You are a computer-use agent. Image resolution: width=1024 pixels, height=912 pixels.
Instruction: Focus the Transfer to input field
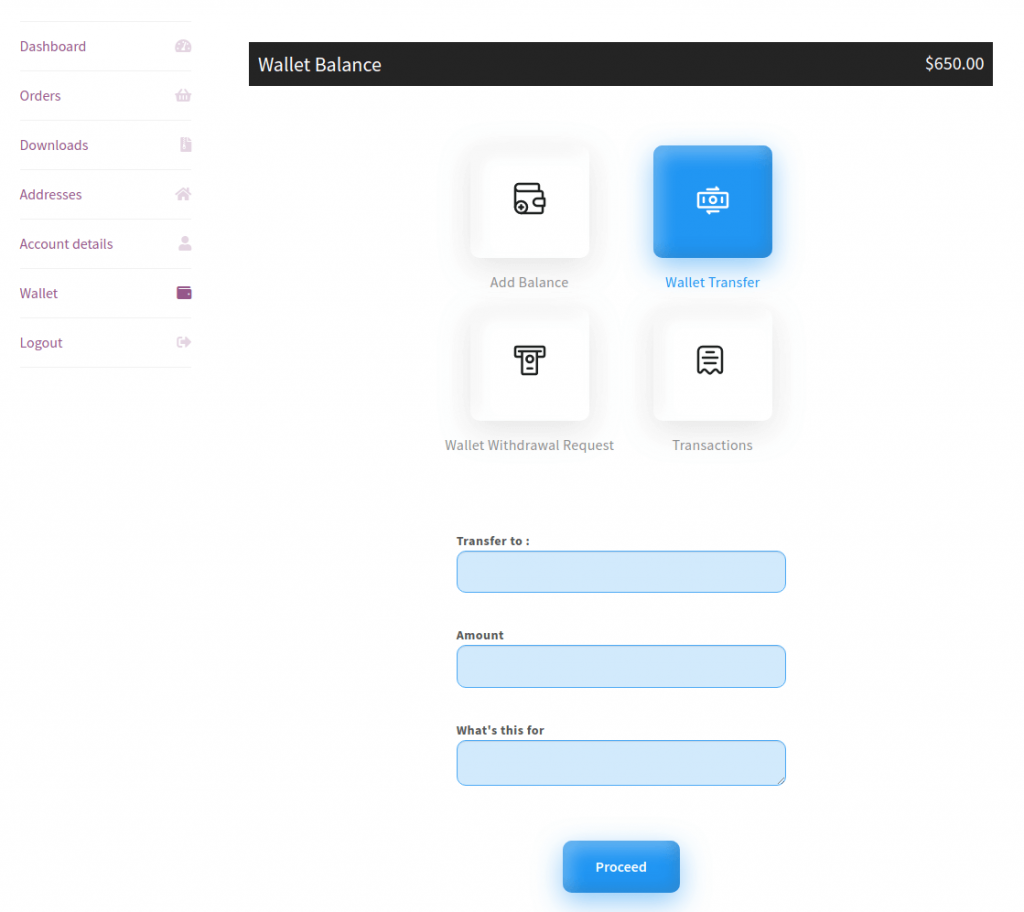click(621, 572)
